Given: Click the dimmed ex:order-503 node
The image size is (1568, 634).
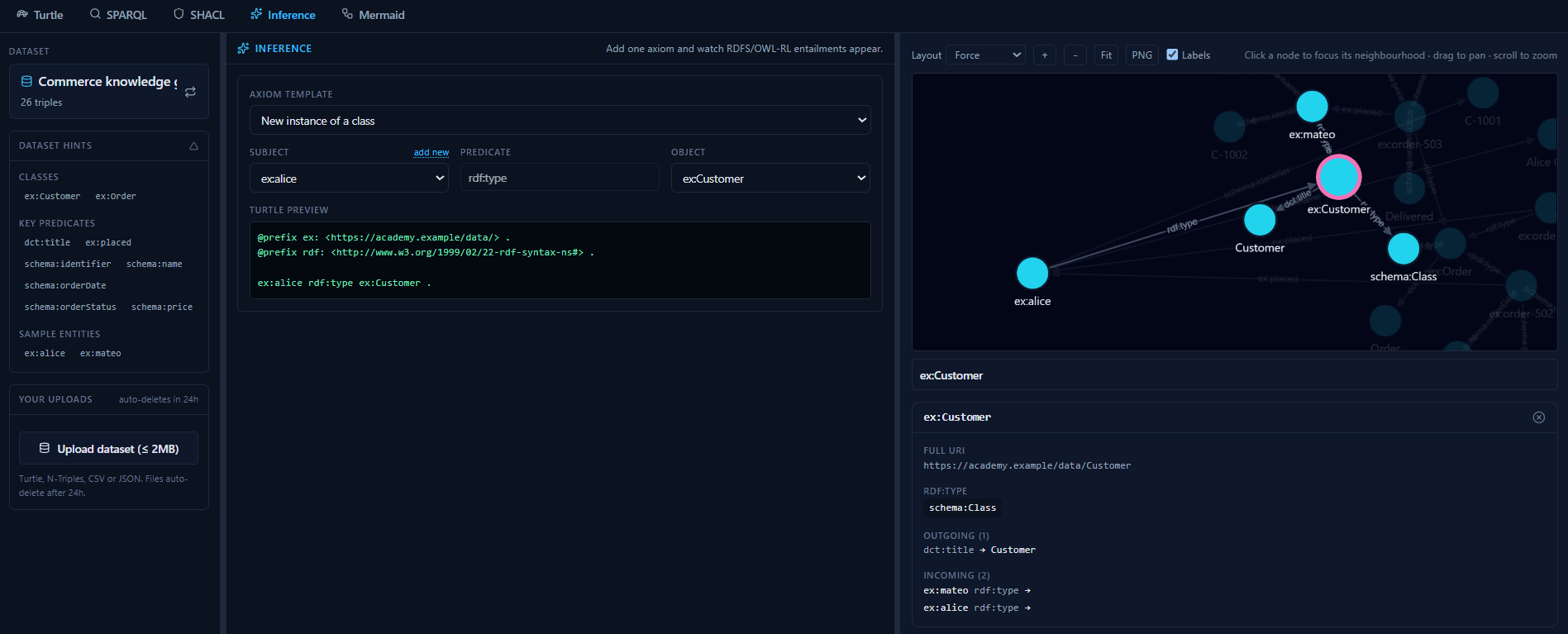Looking at the screenshot, I should [x=1409, y=117].
